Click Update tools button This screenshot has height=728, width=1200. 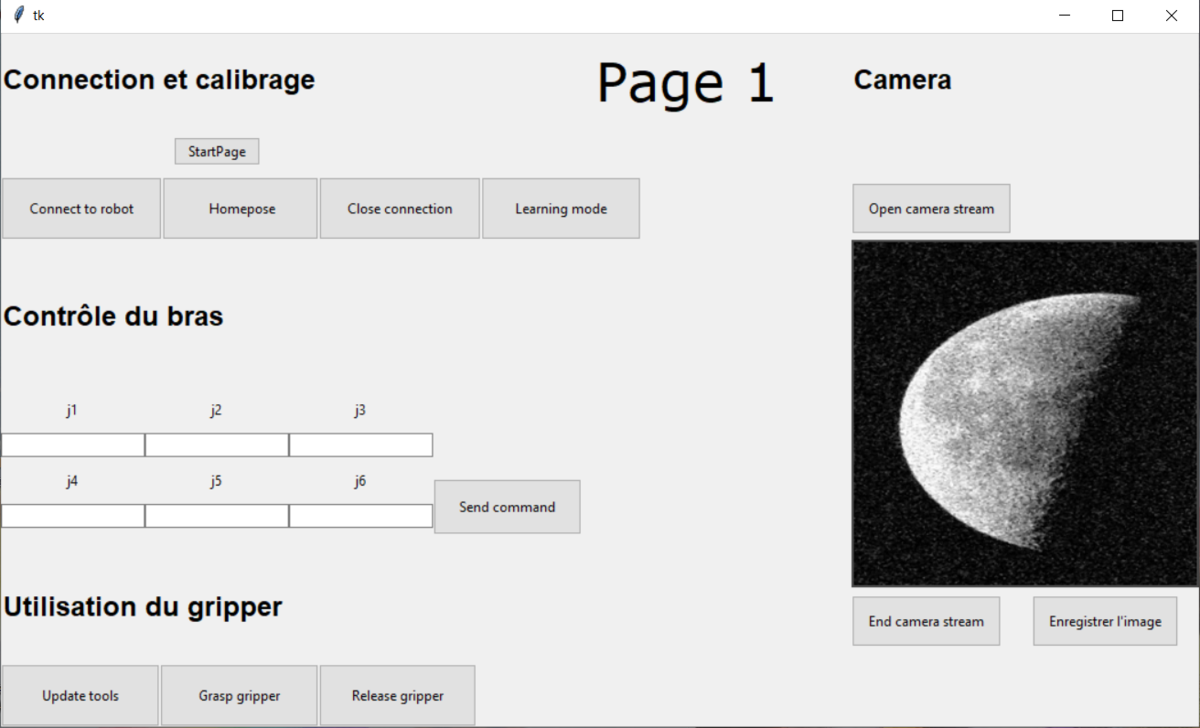80,696
